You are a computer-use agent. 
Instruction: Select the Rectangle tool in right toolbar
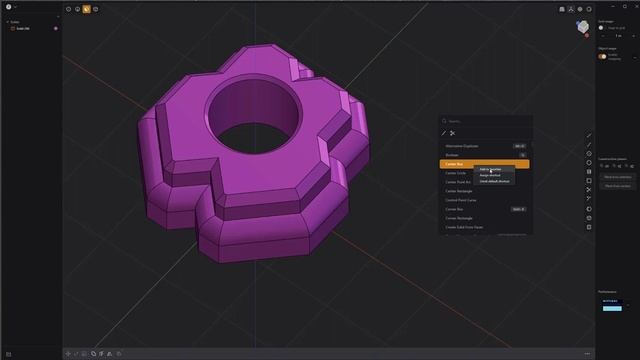point(589,181)
